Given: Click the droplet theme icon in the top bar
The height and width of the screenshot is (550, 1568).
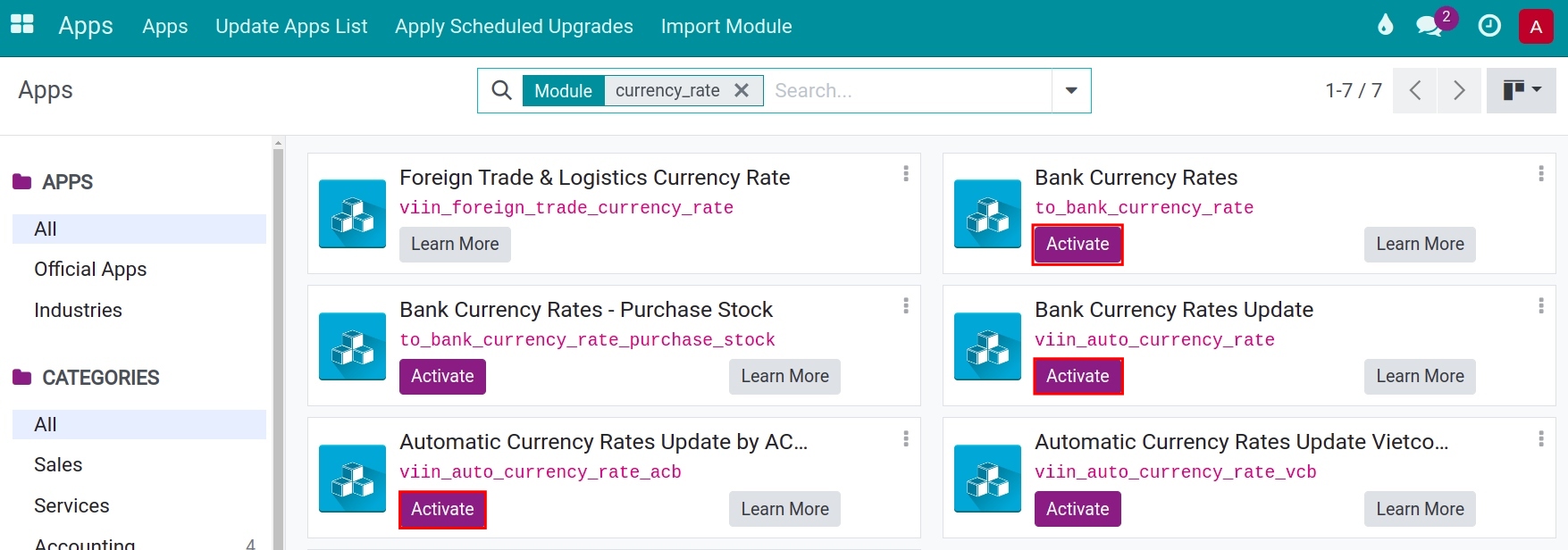Looking at the screenshot, I should click(x=1385, y=25).
